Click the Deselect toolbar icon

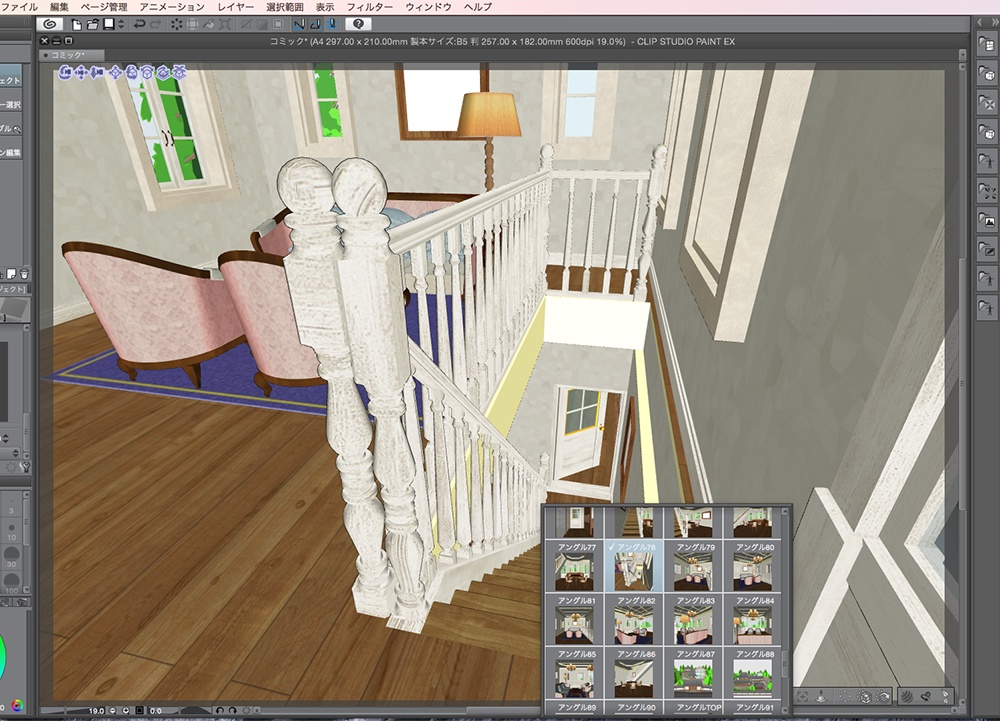coord(246,24)
